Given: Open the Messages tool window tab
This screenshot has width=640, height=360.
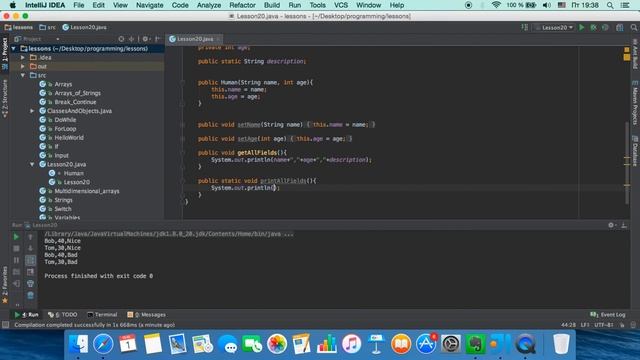Looking at the screenshot, I should pyautogui.click(x=146, y=315).
